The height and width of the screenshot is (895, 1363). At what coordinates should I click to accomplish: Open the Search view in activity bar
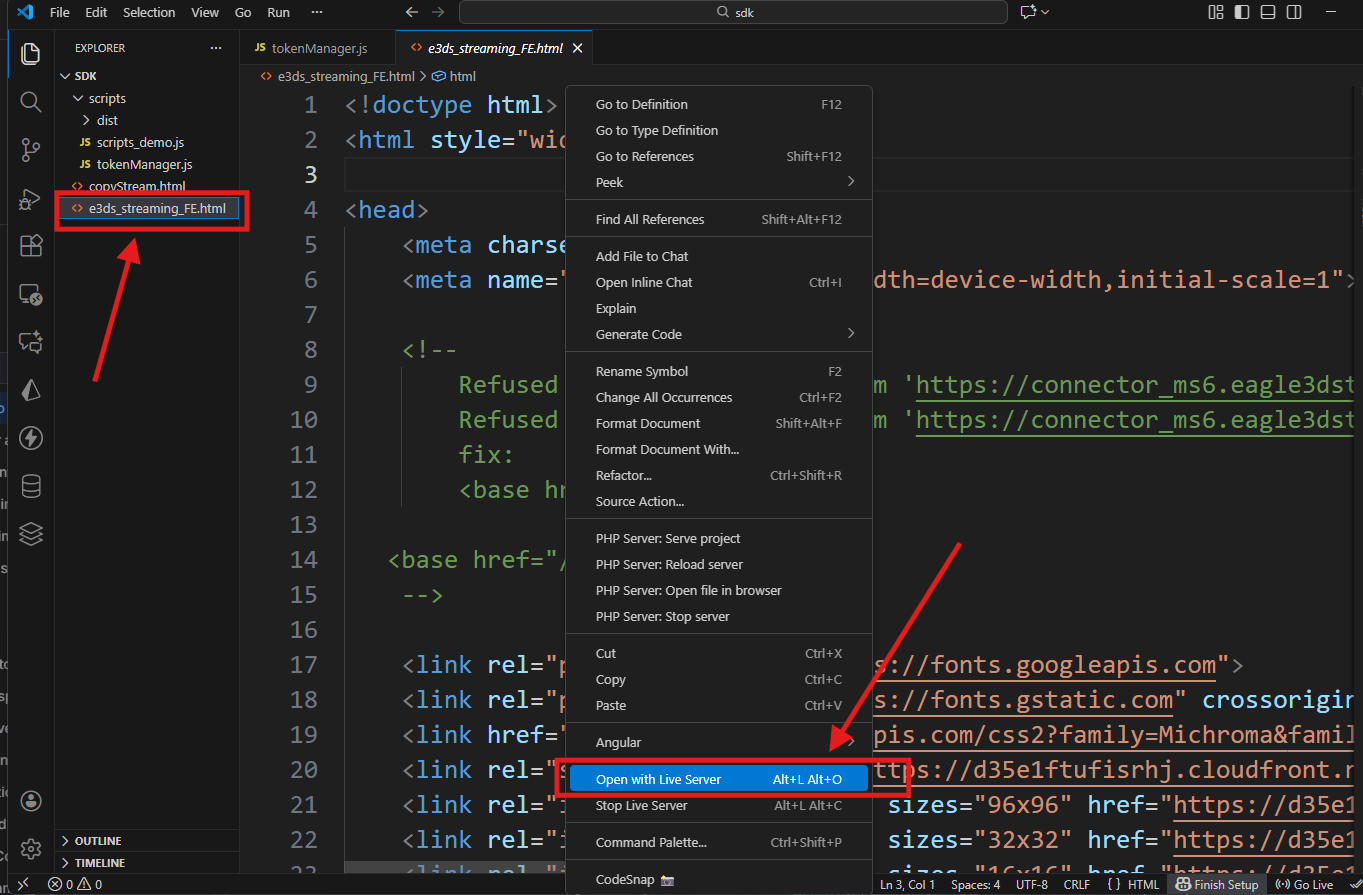[x=31, y=102]
